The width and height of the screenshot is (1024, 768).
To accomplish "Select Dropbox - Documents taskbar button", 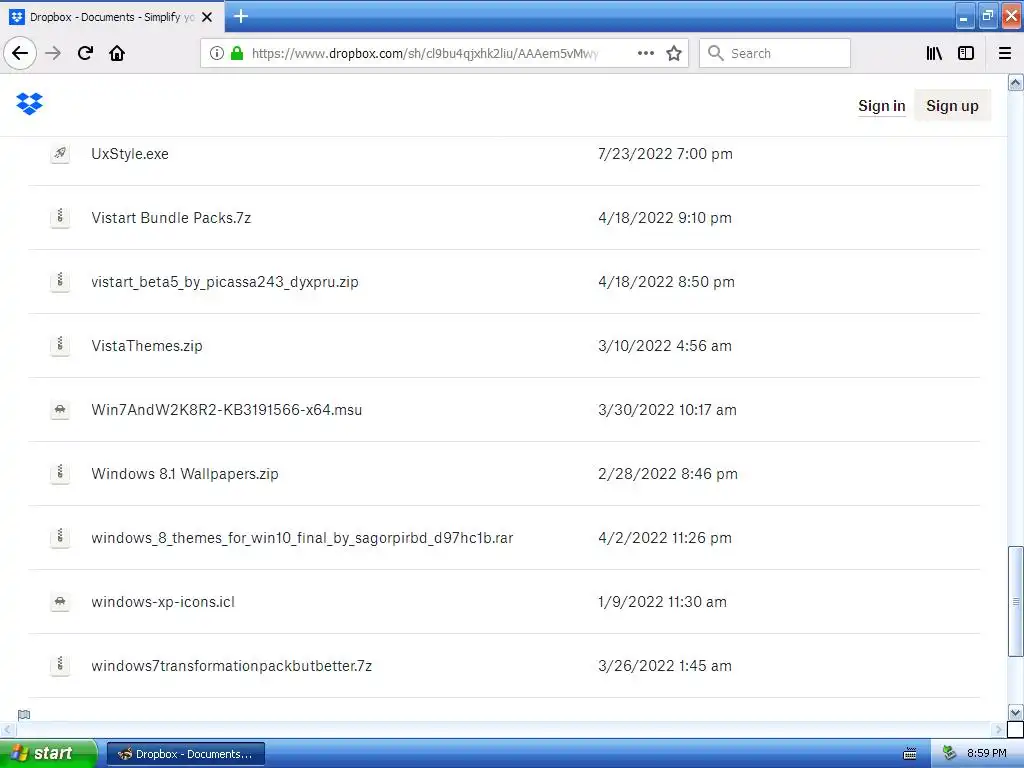I will [185, 754].
